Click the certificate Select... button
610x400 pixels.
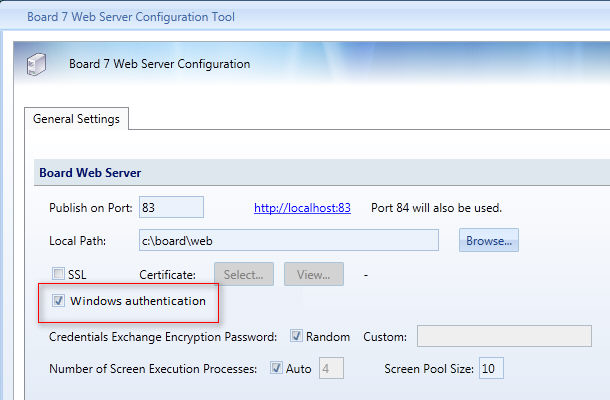[244, 274]
